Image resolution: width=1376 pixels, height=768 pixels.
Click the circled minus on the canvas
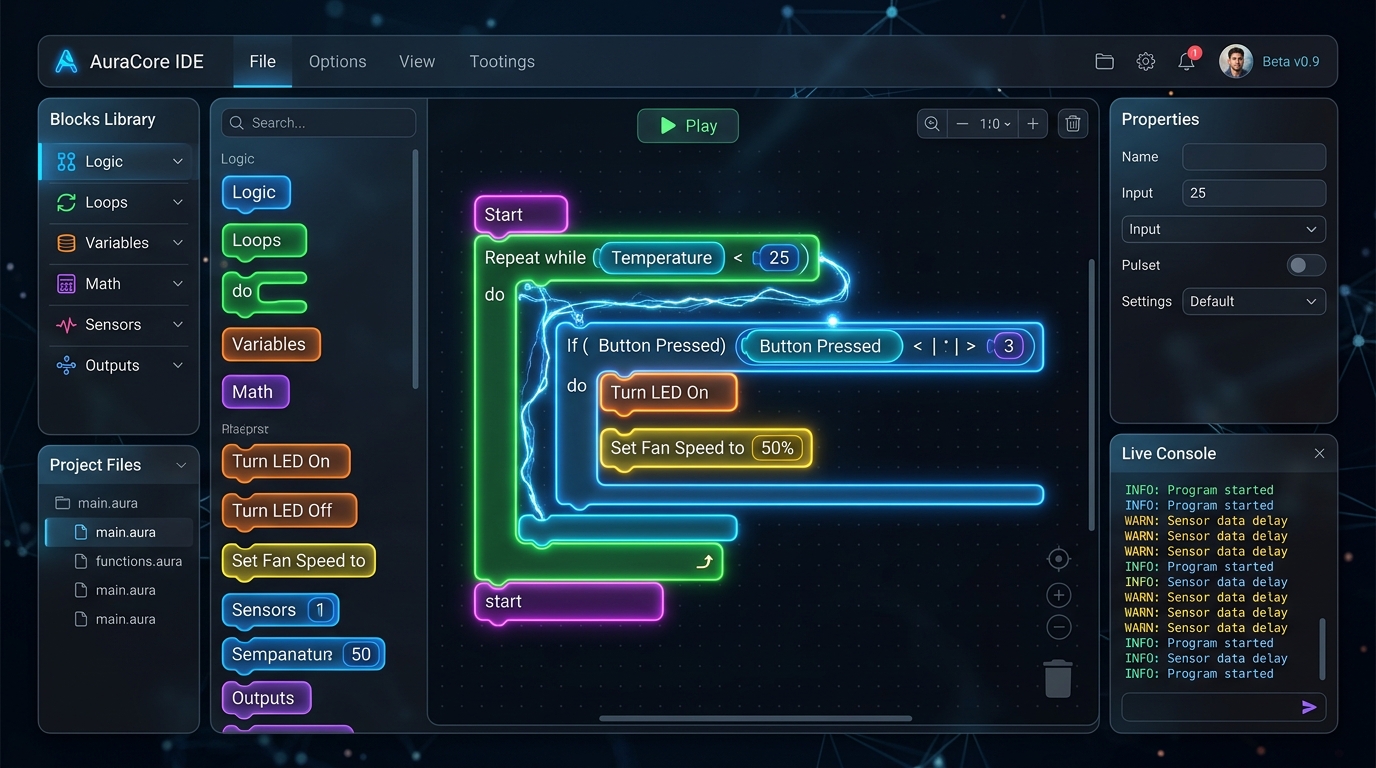pos(1058,627)
